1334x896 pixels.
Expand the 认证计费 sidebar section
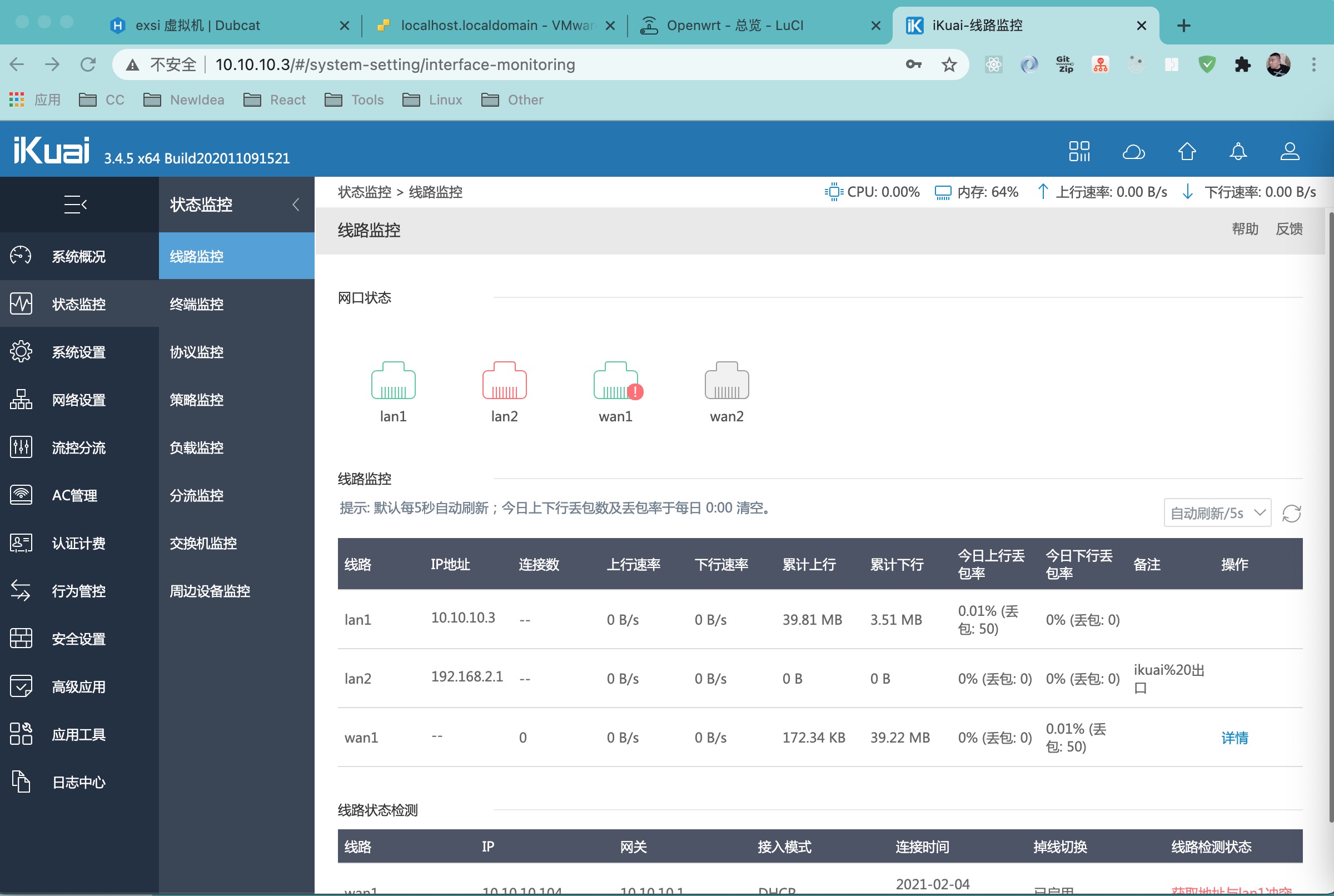pyautogui.click(x=79, y=544)
